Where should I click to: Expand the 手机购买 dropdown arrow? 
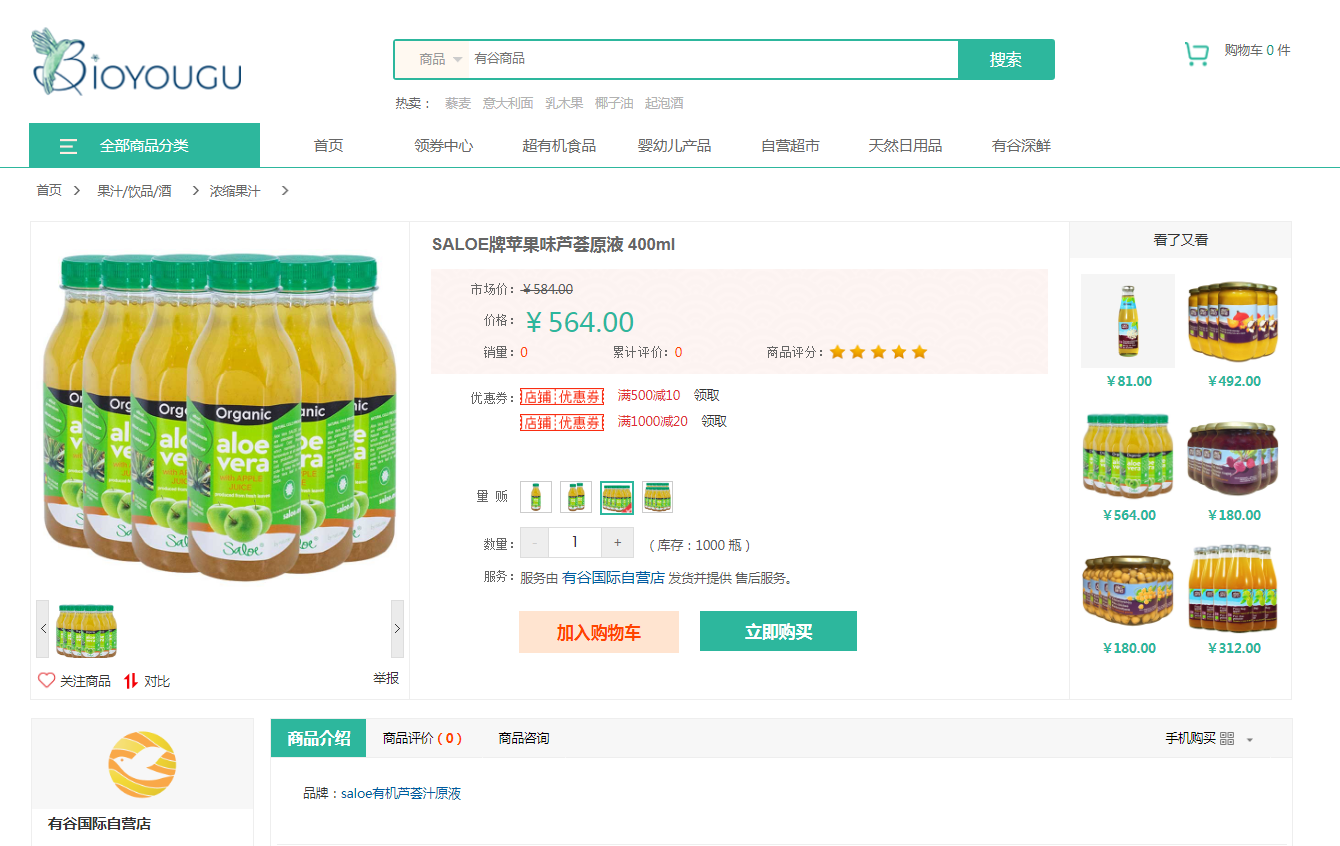pos(1250,740)
